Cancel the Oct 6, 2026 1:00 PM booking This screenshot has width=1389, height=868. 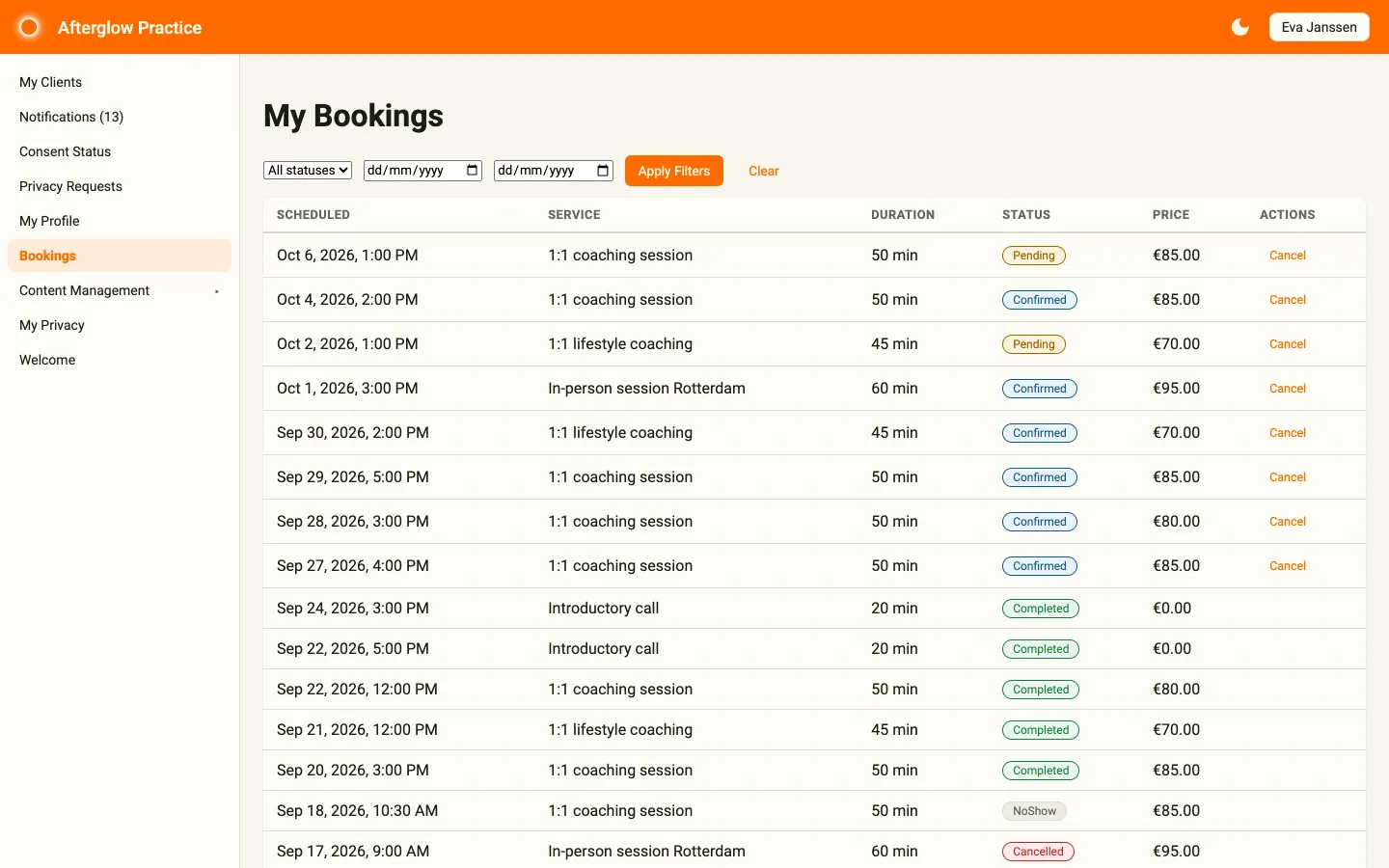click(1288, 256)
